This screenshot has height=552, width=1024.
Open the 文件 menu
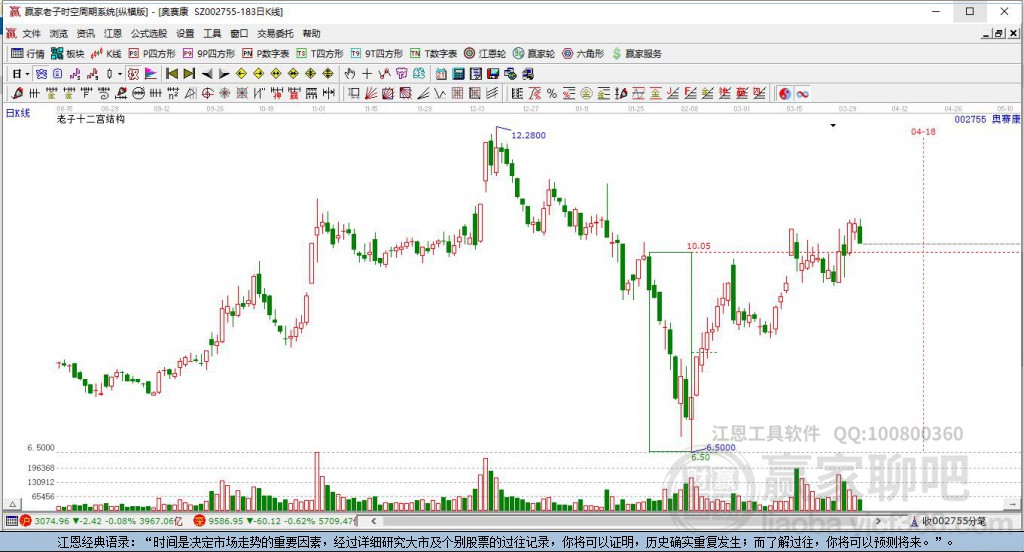31,33
